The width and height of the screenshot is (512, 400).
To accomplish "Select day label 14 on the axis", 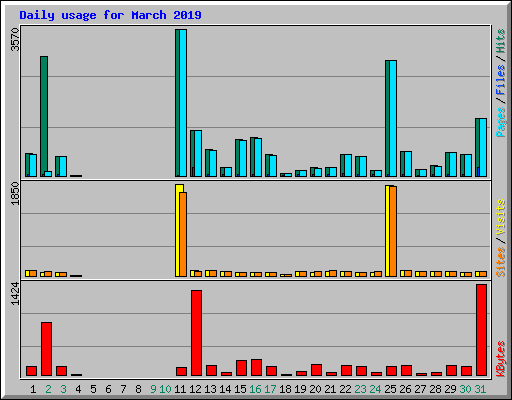I will (225, 389).
